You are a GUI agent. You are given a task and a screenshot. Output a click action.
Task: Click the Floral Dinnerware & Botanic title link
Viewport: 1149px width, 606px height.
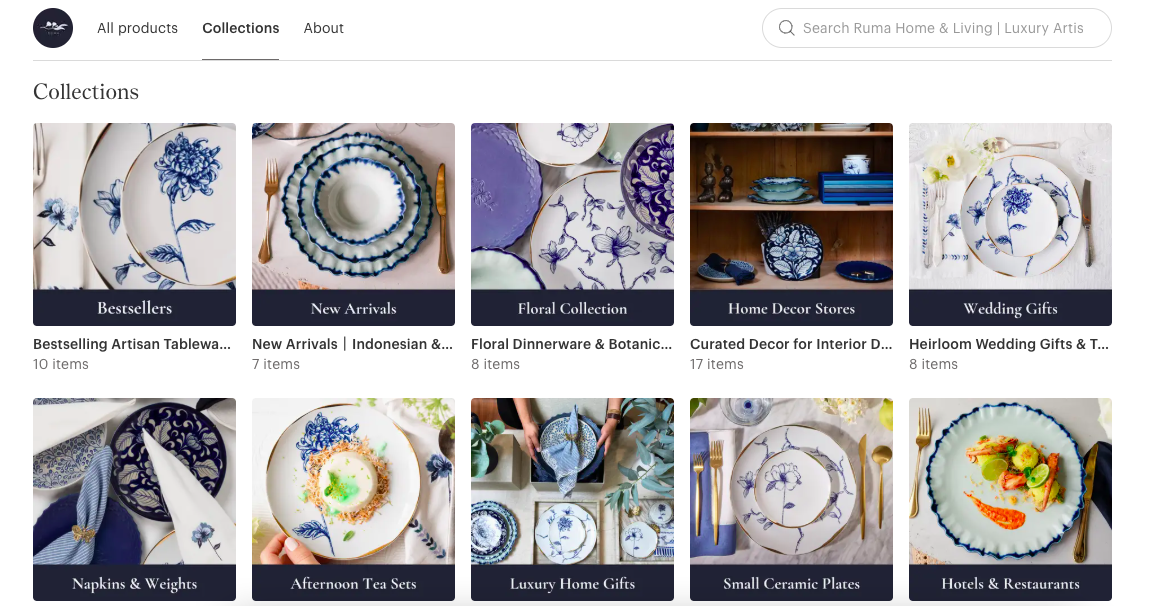coord(572,344)
